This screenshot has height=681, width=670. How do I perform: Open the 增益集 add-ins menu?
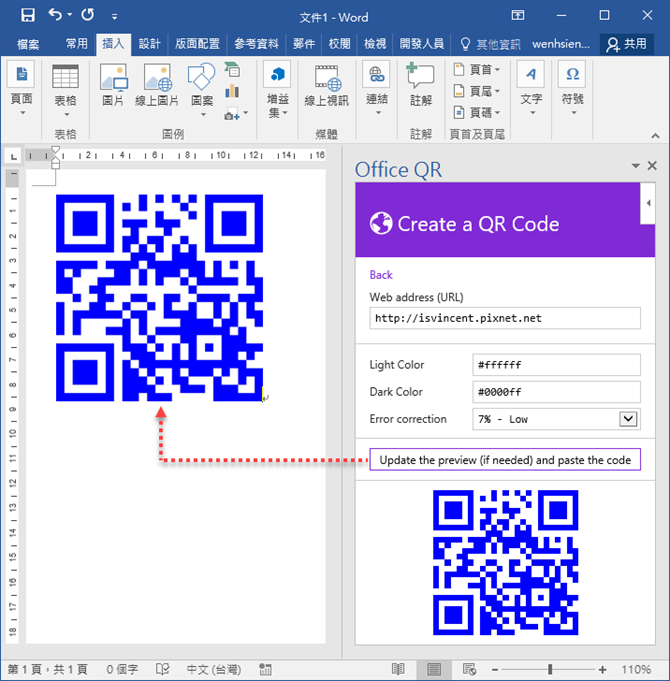pos(277,89)
